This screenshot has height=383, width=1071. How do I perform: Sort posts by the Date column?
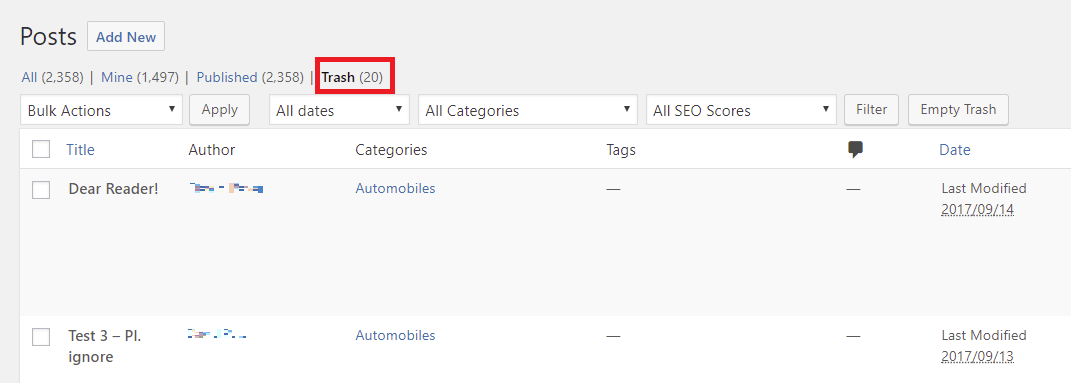[x=955, y=150]
